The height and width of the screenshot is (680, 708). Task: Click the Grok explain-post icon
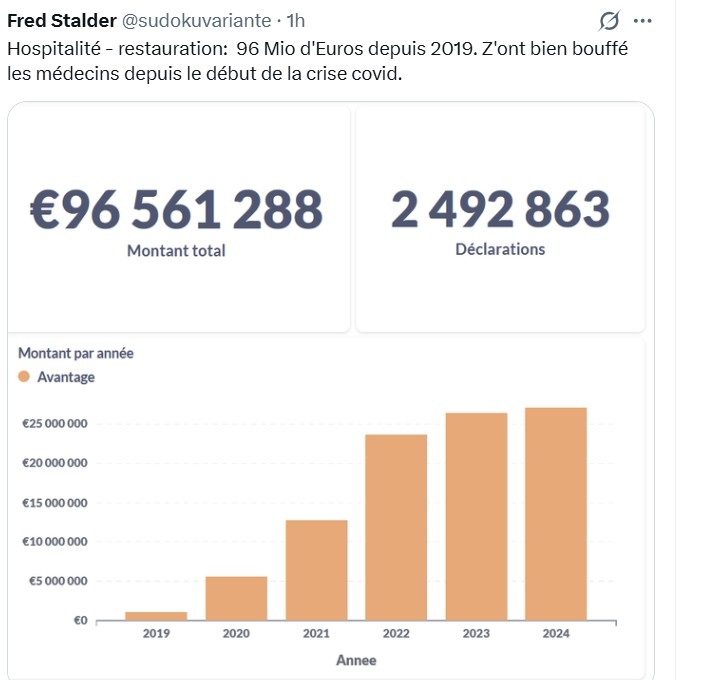pyautogui.click(x=607, y=21)
